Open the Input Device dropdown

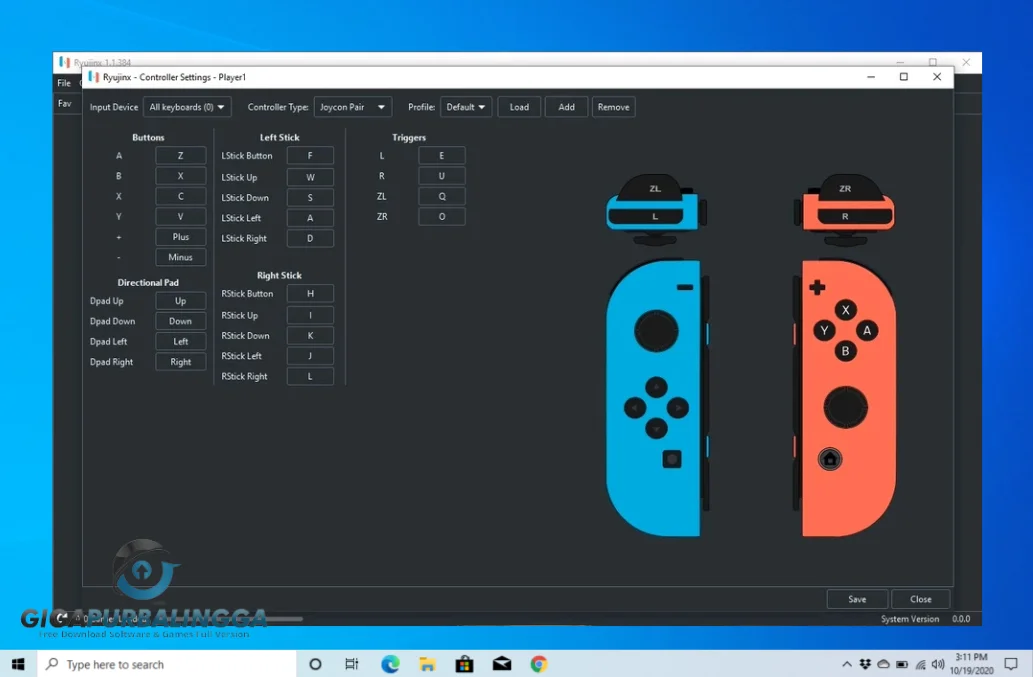187,107
